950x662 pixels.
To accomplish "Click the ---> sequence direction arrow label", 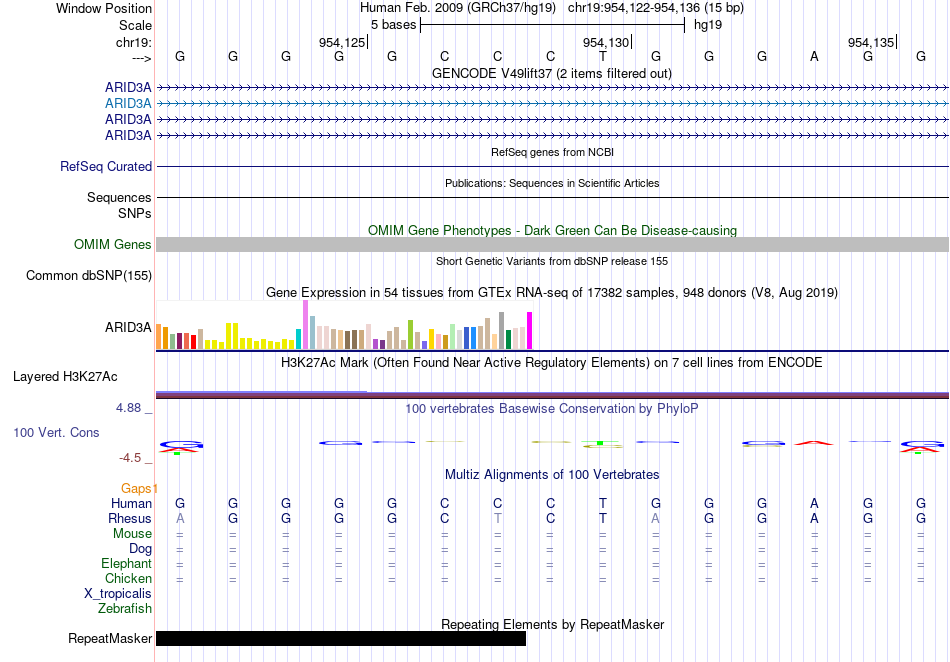I will click(x=141, y=58).
